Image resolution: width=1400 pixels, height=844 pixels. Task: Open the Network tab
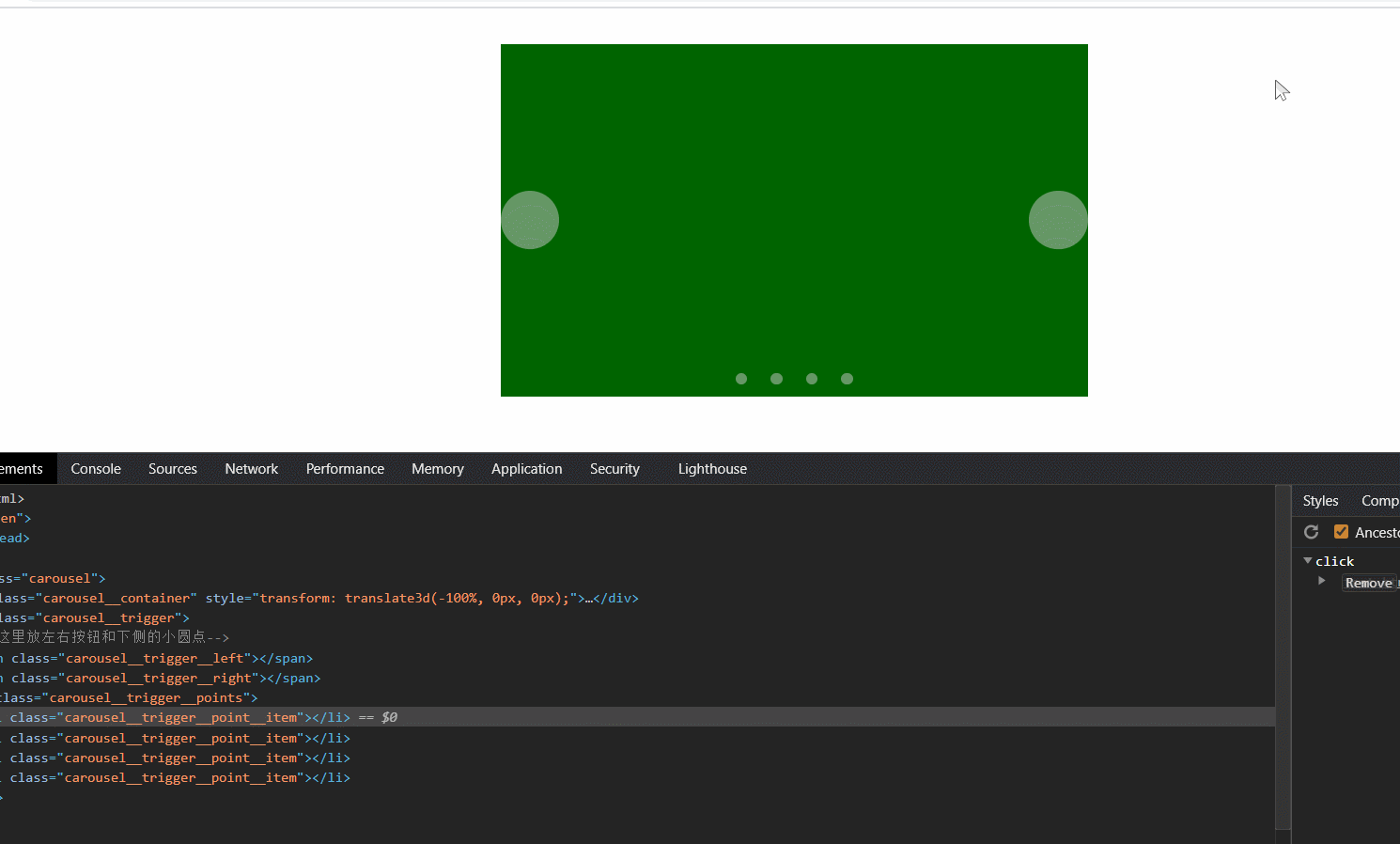click(251, 469)
